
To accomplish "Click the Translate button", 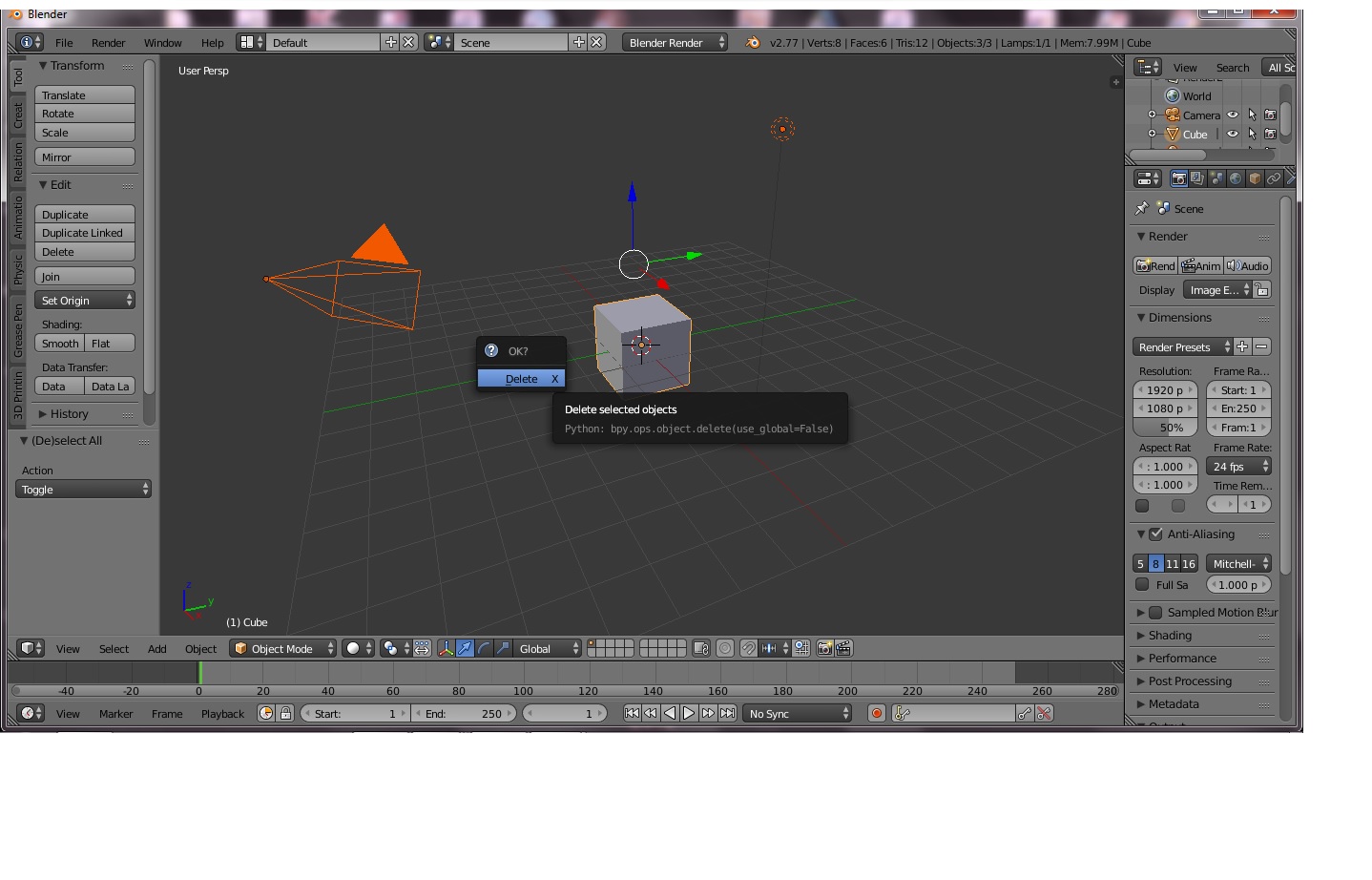I will [85, 95].
